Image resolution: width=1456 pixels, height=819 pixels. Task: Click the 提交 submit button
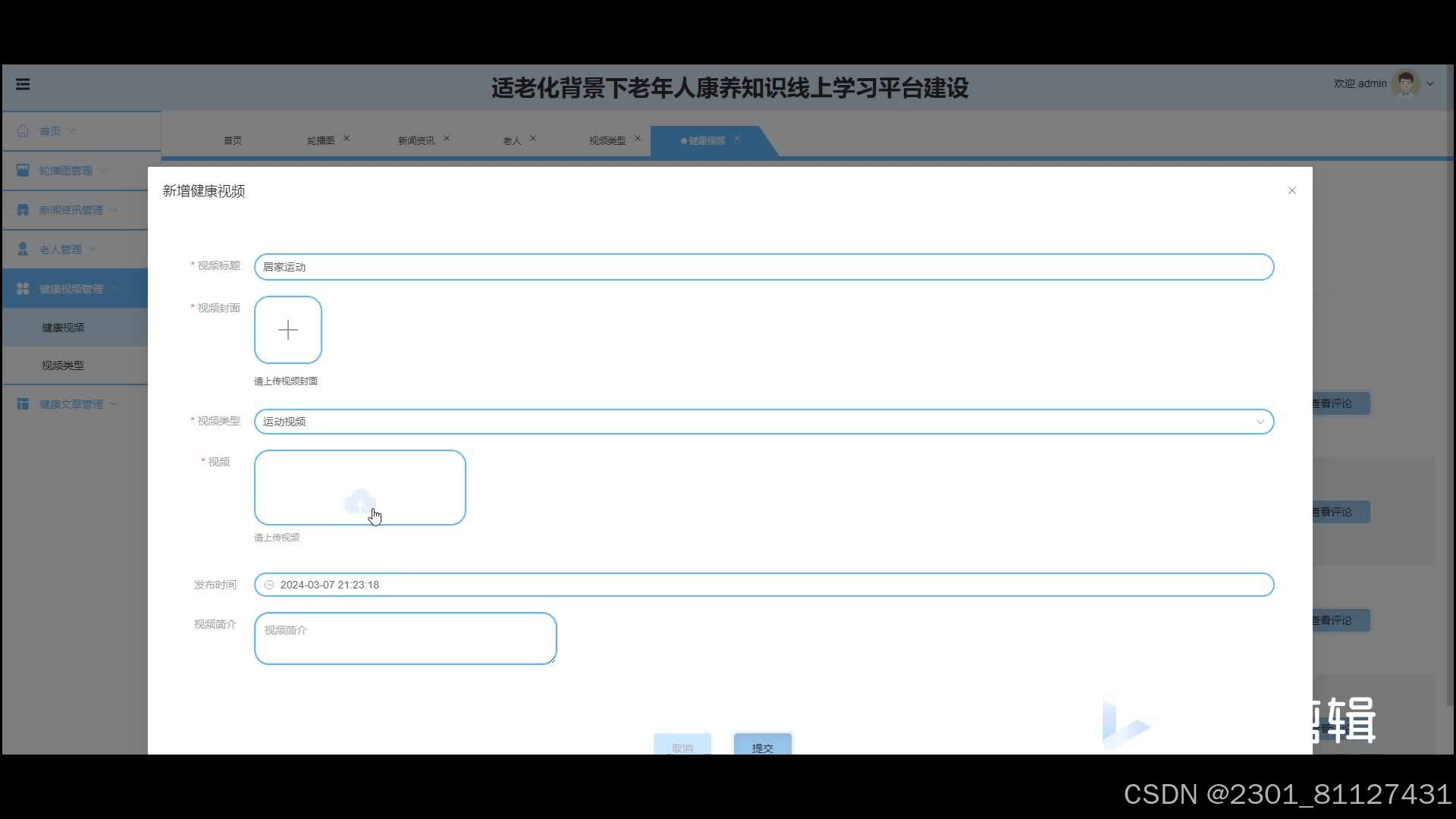point(762,746)
